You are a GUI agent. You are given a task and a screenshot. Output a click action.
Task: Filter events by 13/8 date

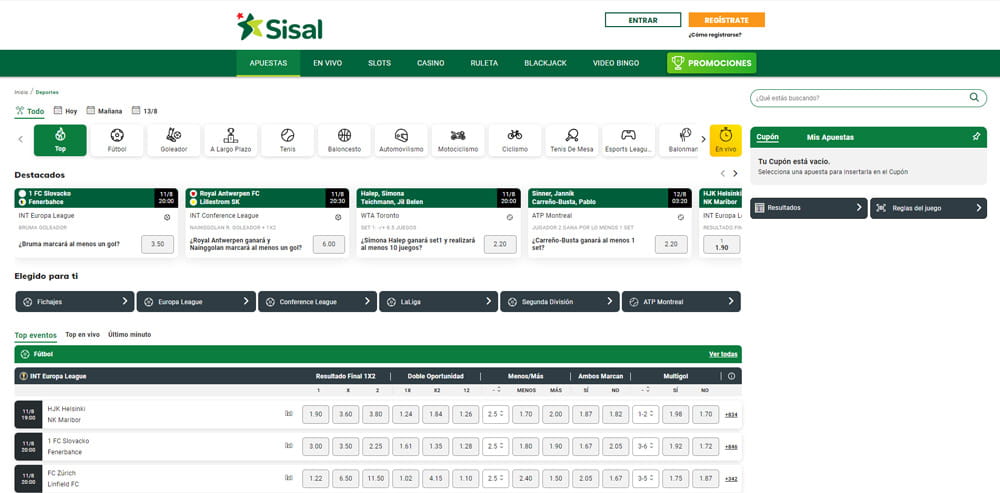[145, 111]
